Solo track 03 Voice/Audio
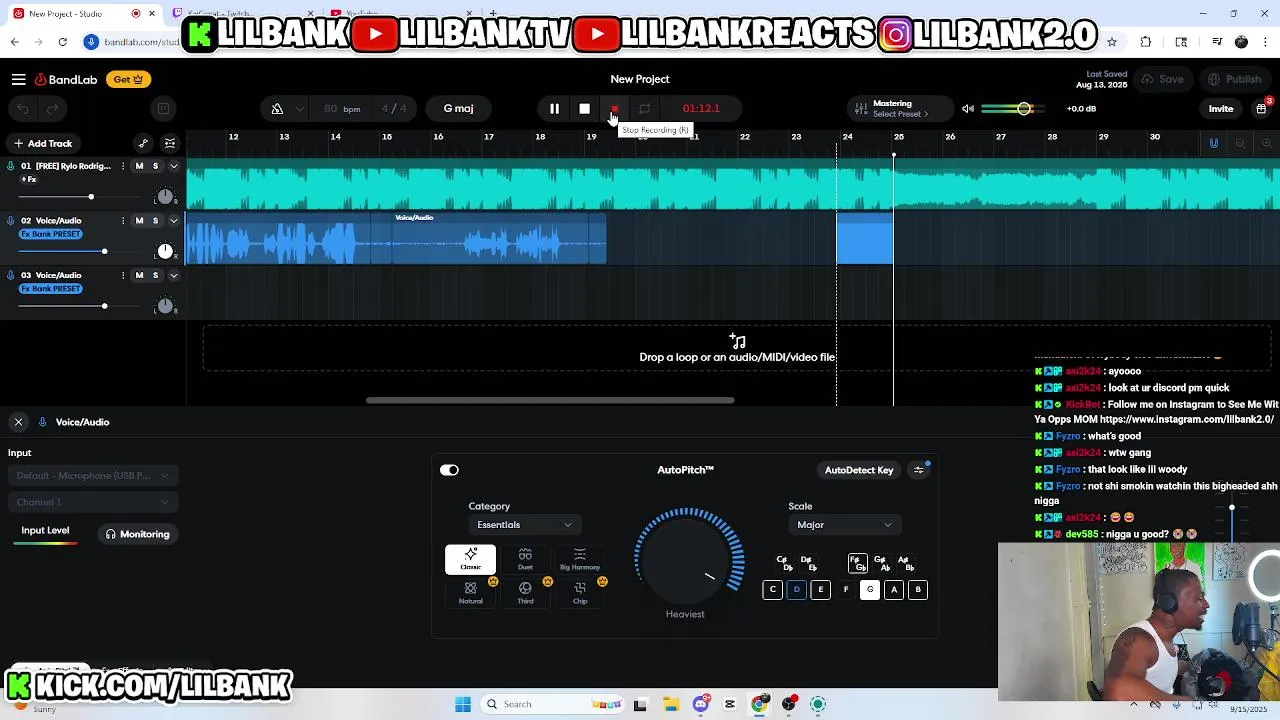This screenshot has height=720, width=1280. pos(155,276)
